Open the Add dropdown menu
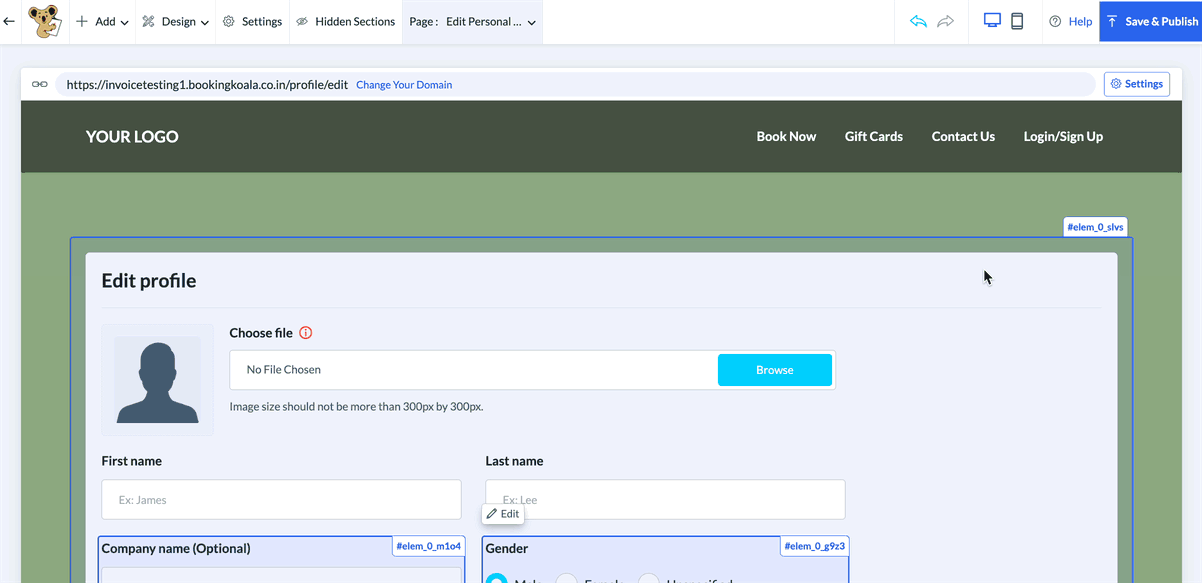This screenshot has width=1202, height=583. click(x=102, y=21)
